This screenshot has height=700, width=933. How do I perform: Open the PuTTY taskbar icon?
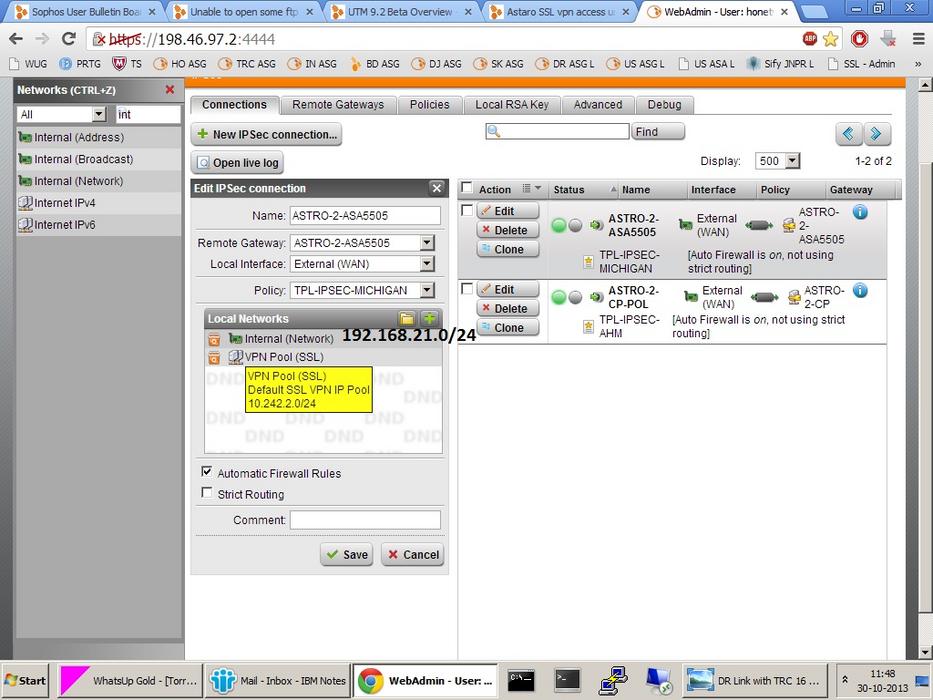coord(613,680)
